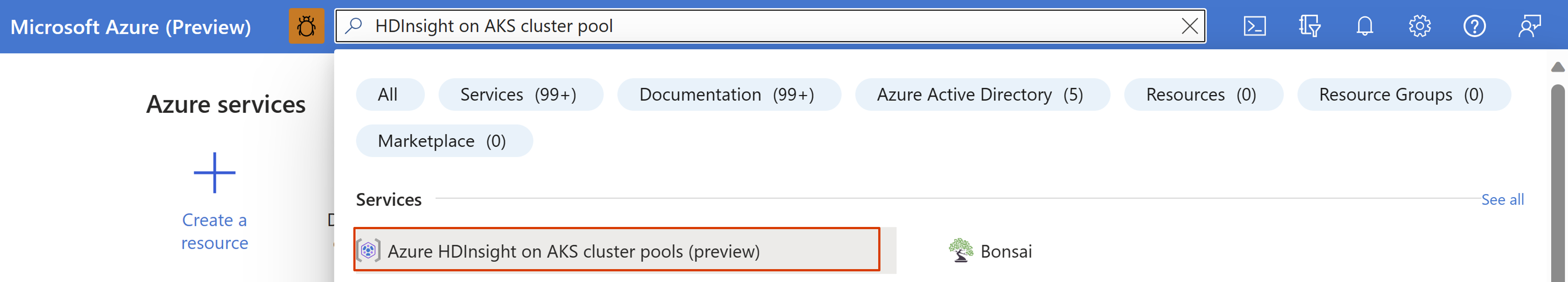Viewport: 1568px width, 282px height.
Task: Click the orange bug report icon
Action: point(306,27)
